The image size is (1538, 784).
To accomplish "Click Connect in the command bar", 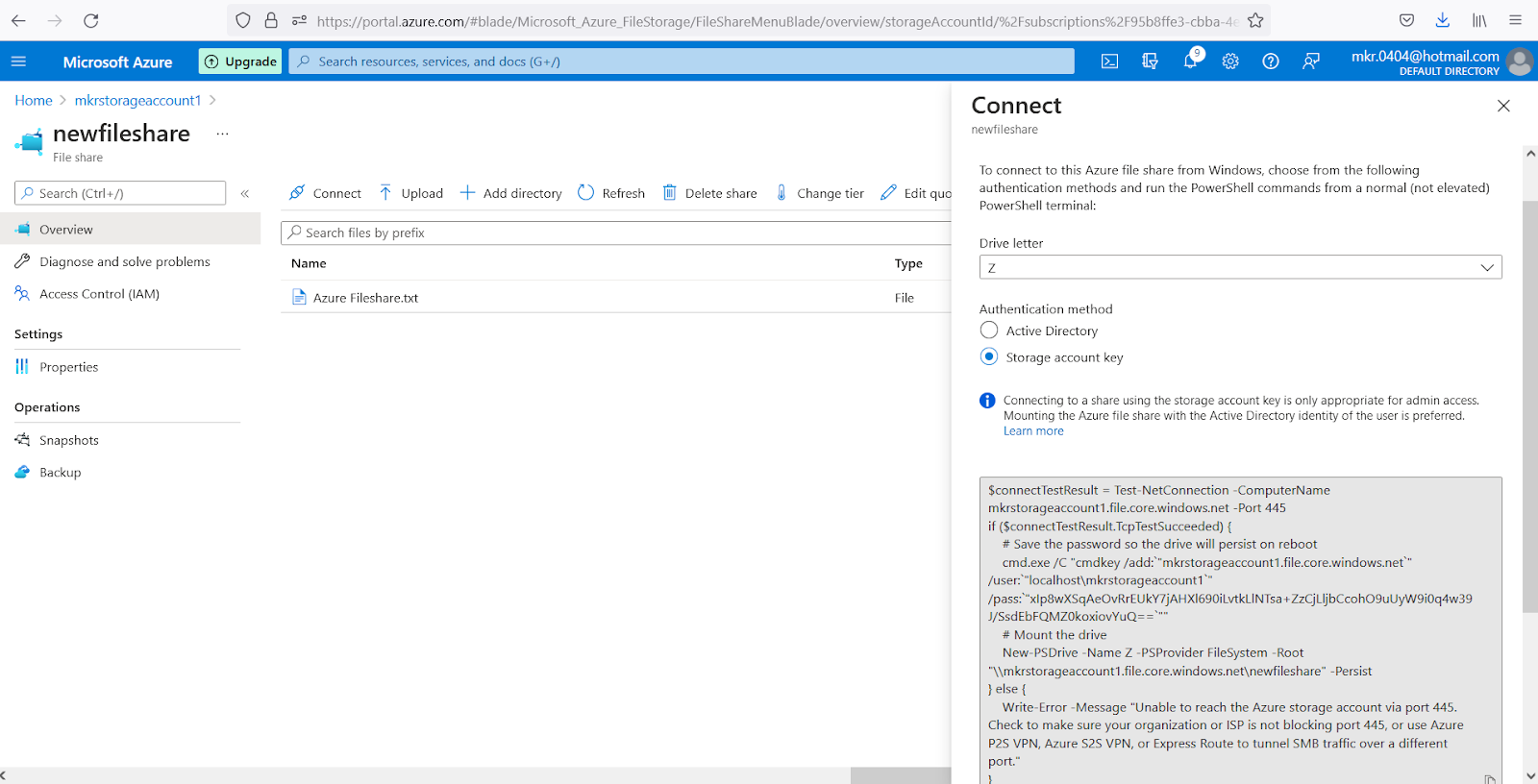I will pos(325,193).
